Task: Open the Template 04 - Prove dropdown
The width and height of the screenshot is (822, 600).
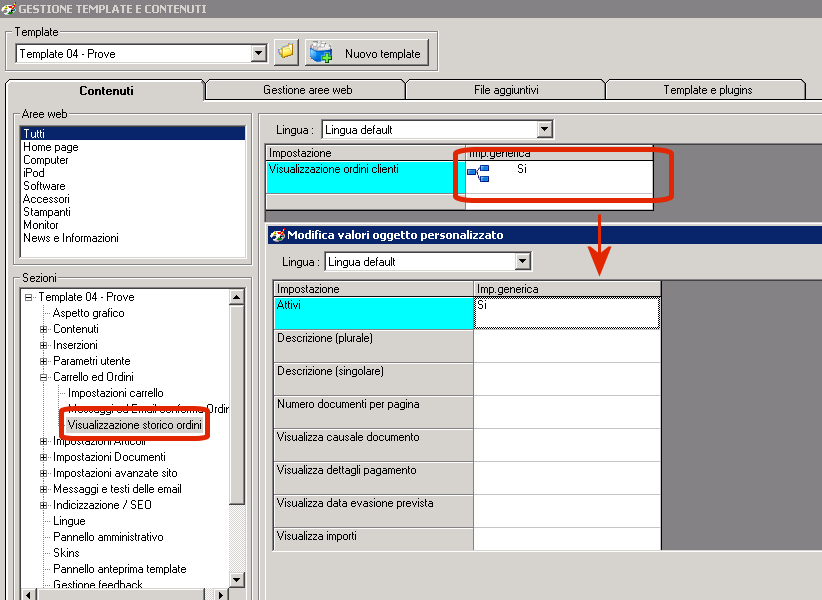Action: (258, 53)
